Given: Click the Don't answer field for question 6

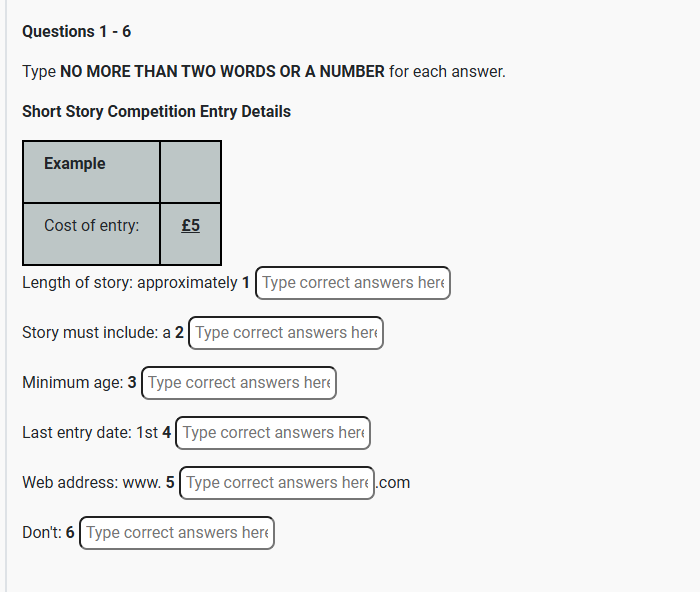Looking at the screenshot, I should (177, 533).
